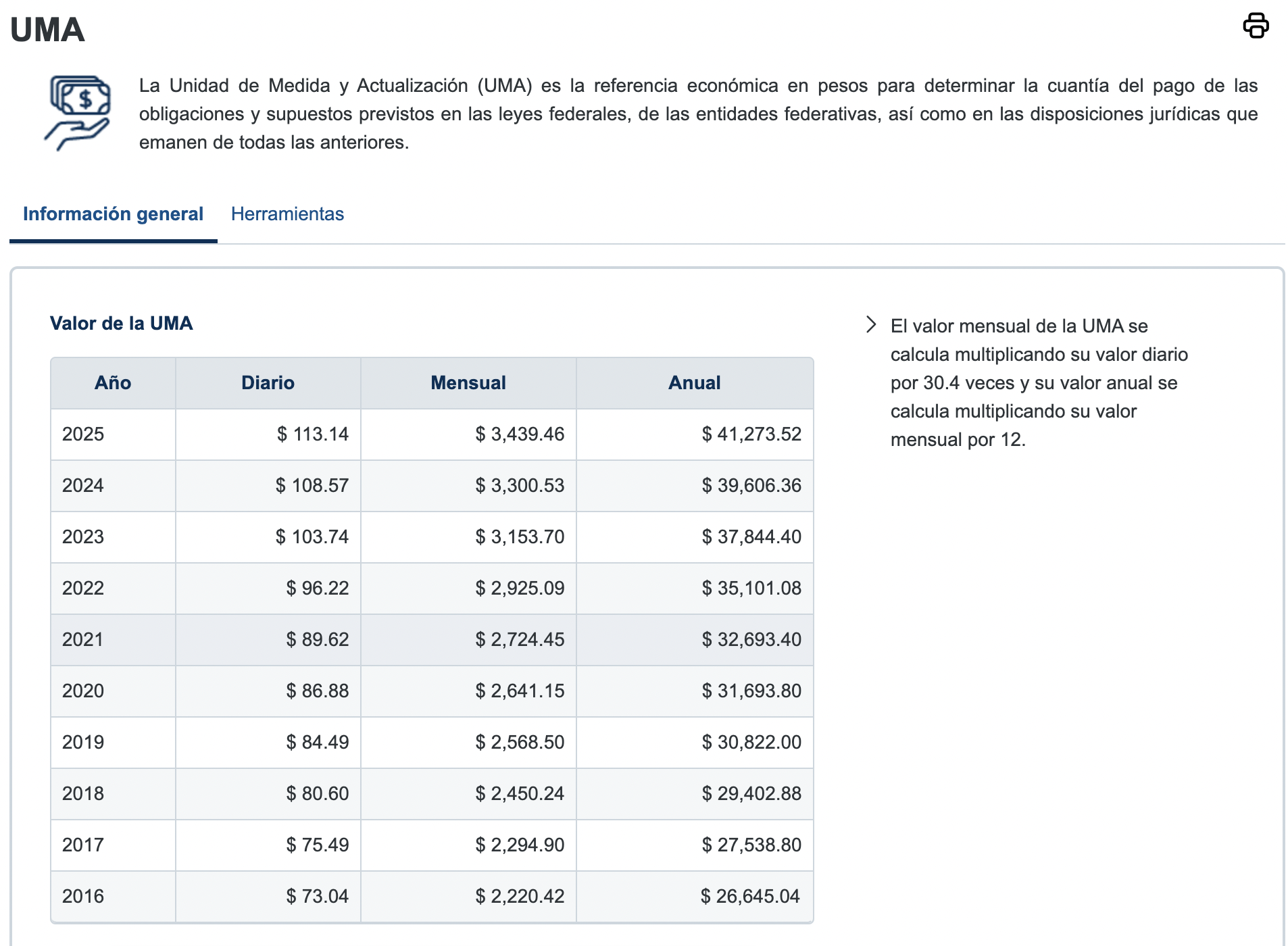Select the monthly value $ 2,724.45
Image resolution: width=1288 pixels, height=946 pixels.
520,640
